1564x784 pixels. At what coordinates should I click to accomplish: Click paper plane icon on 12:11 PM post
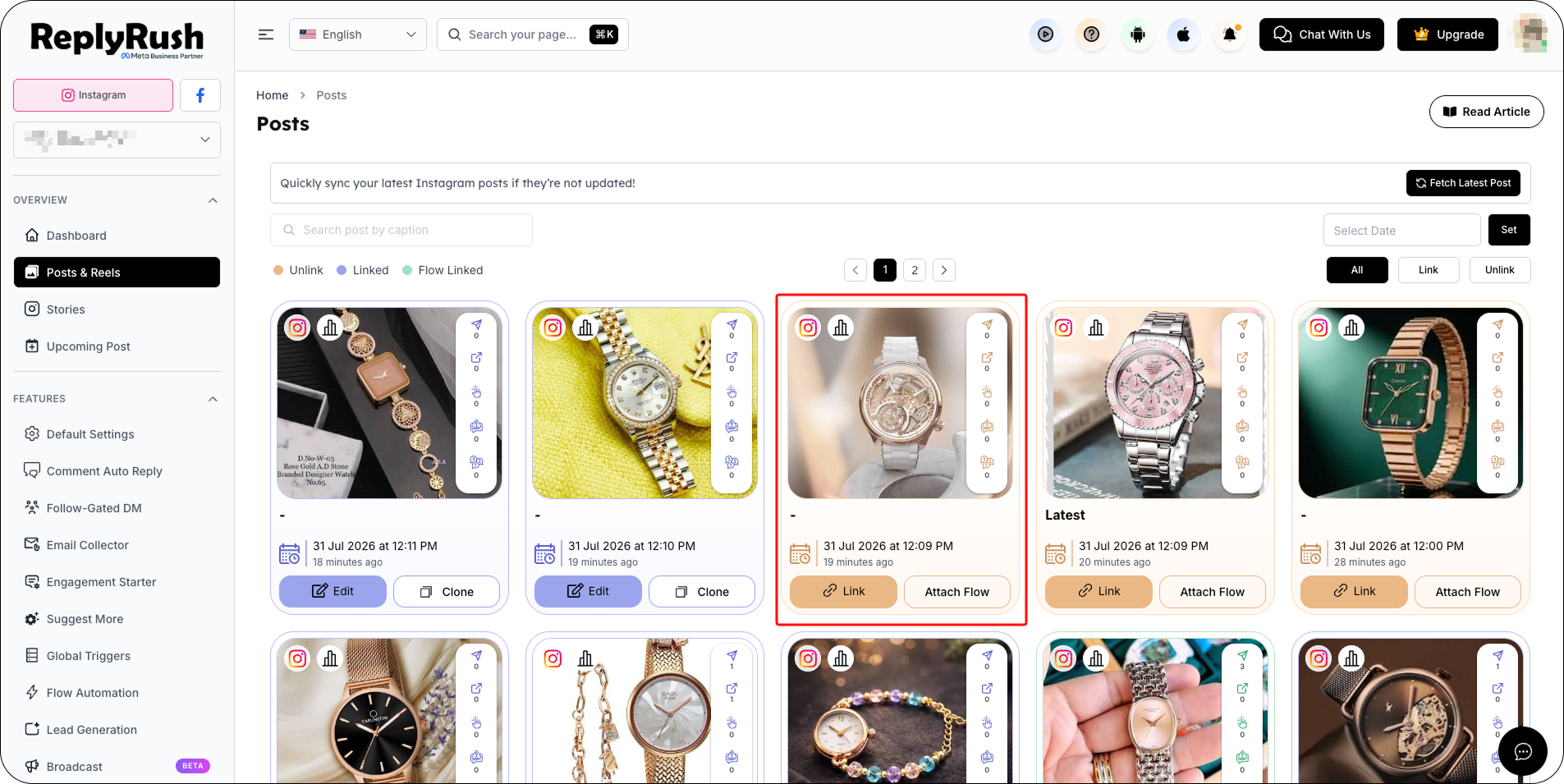(476, 325)
